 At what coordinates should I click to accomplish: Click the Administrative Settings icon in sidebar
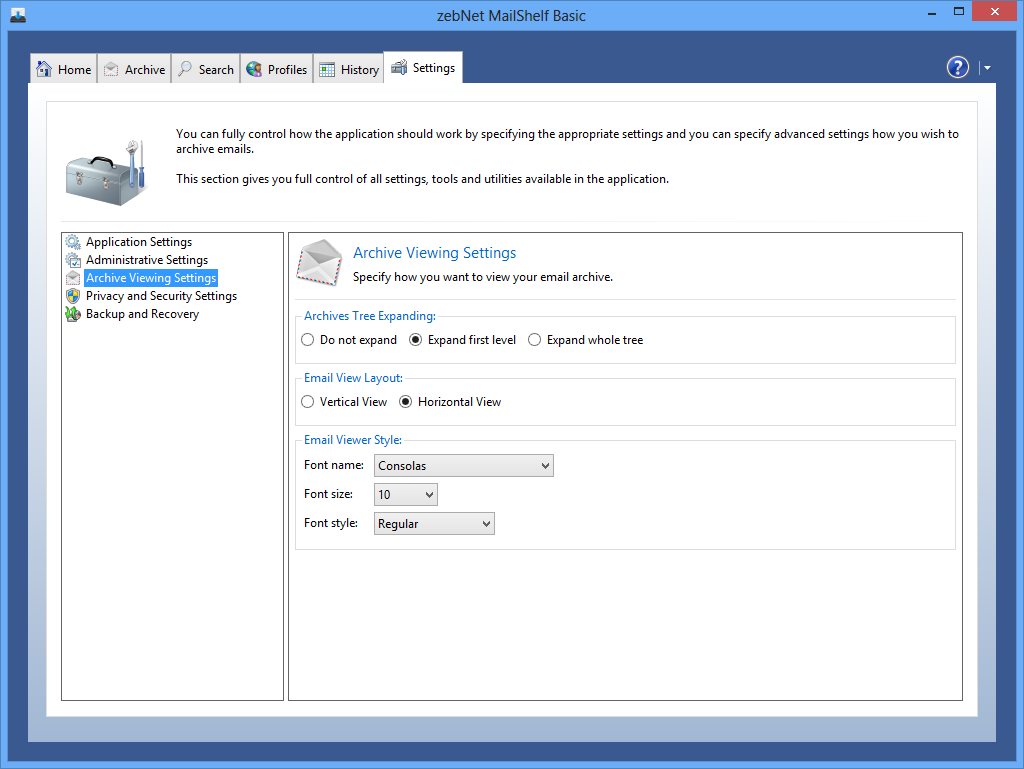(x=73, y=260)
